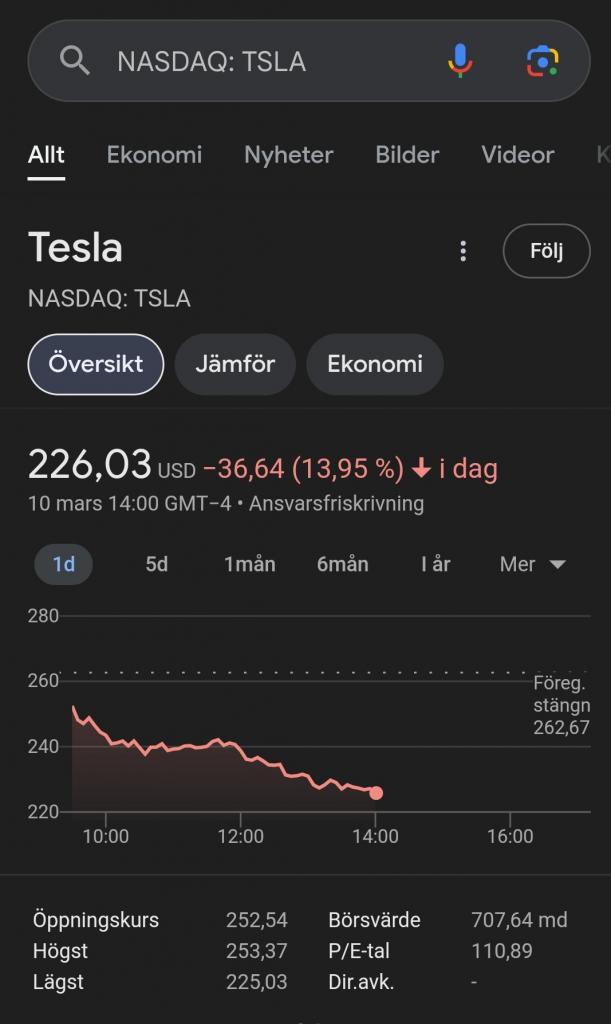Click the NASDAQ: TSLA search field

point(260,61)
